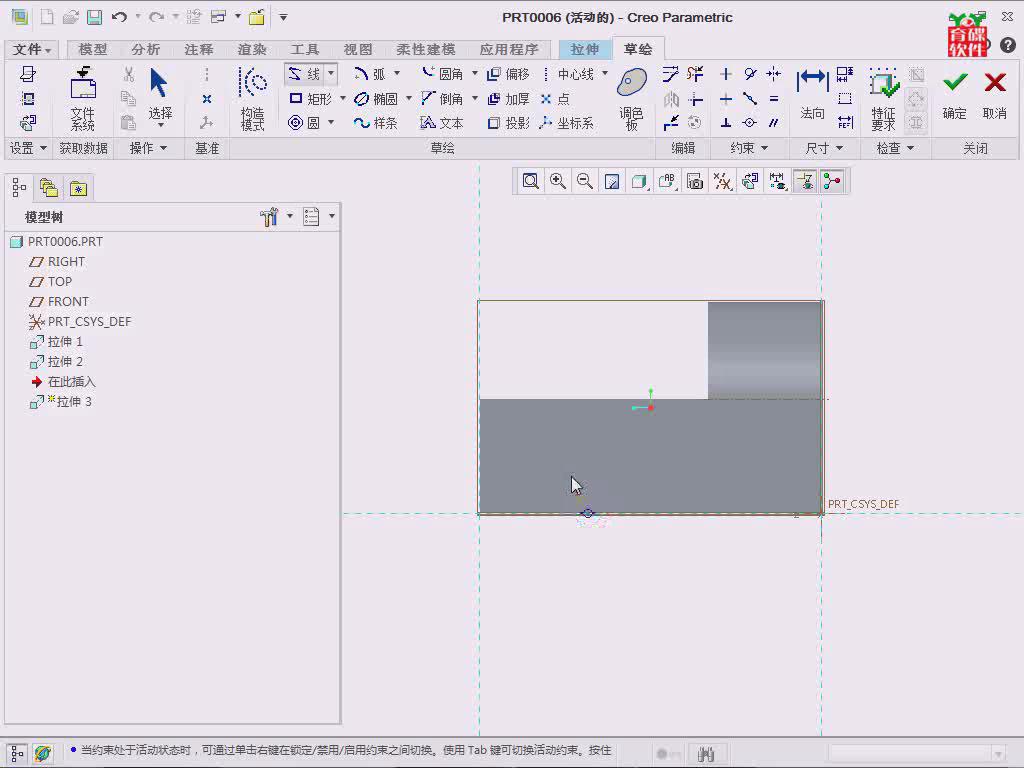Screen dimensions: 1024x768
Task: Confirm the sketch with 确定
Action: [x=955, y=95]
